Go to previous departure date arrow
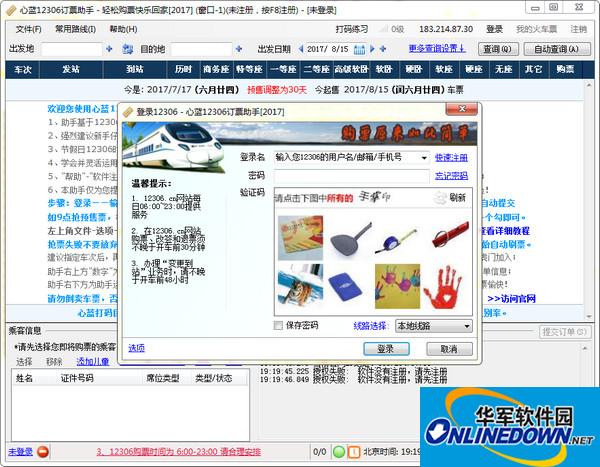600x467 pixels. tap(301, 49)
